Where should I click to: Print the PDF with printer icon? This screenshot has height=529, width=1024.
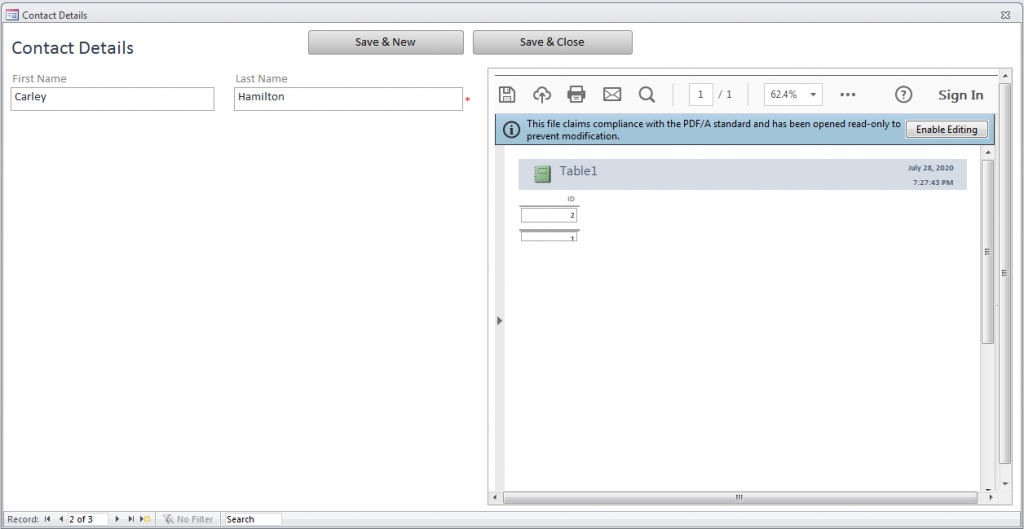[x=576, y=95]
